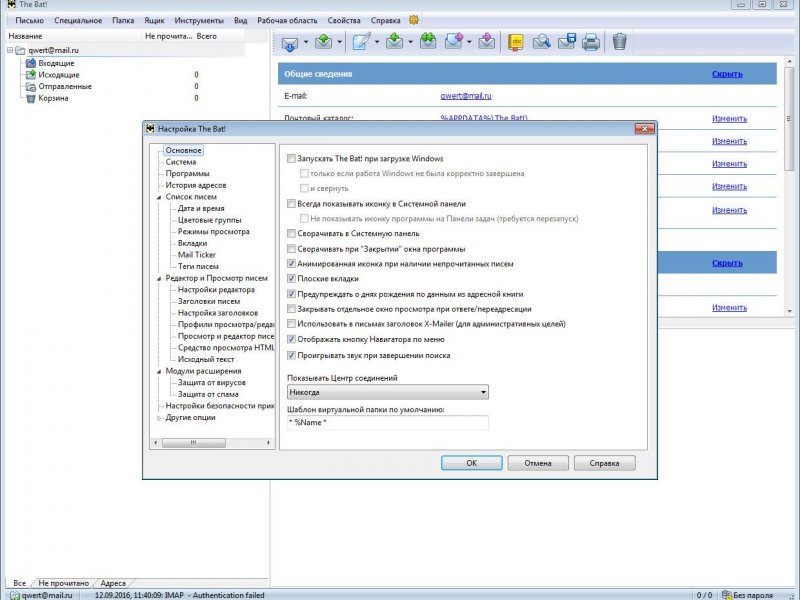Image resolution: width=800 pixels, height=600 pixels.
Task: Open the Специальное menu
Action: [x=78, y=20]
